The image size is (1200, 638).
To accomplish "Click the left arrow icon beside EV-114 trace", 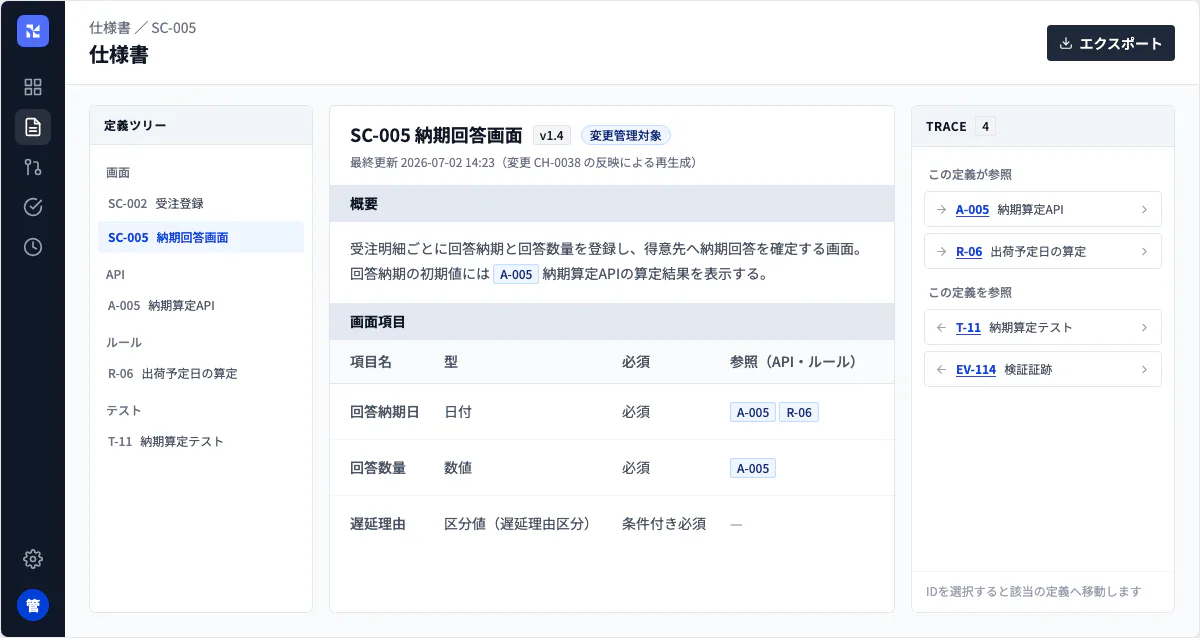I will tap(941, 370).
